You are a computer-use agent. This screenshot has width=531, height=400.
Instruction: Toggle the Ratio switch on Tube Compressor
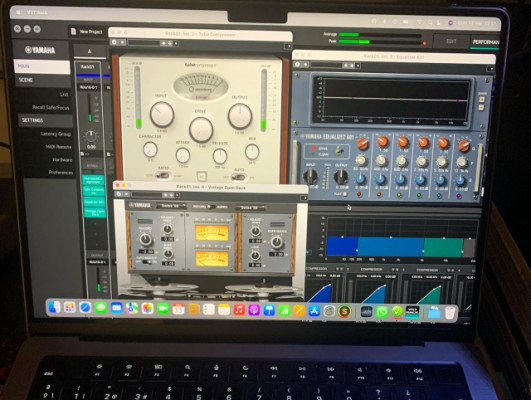coord(163,175)
